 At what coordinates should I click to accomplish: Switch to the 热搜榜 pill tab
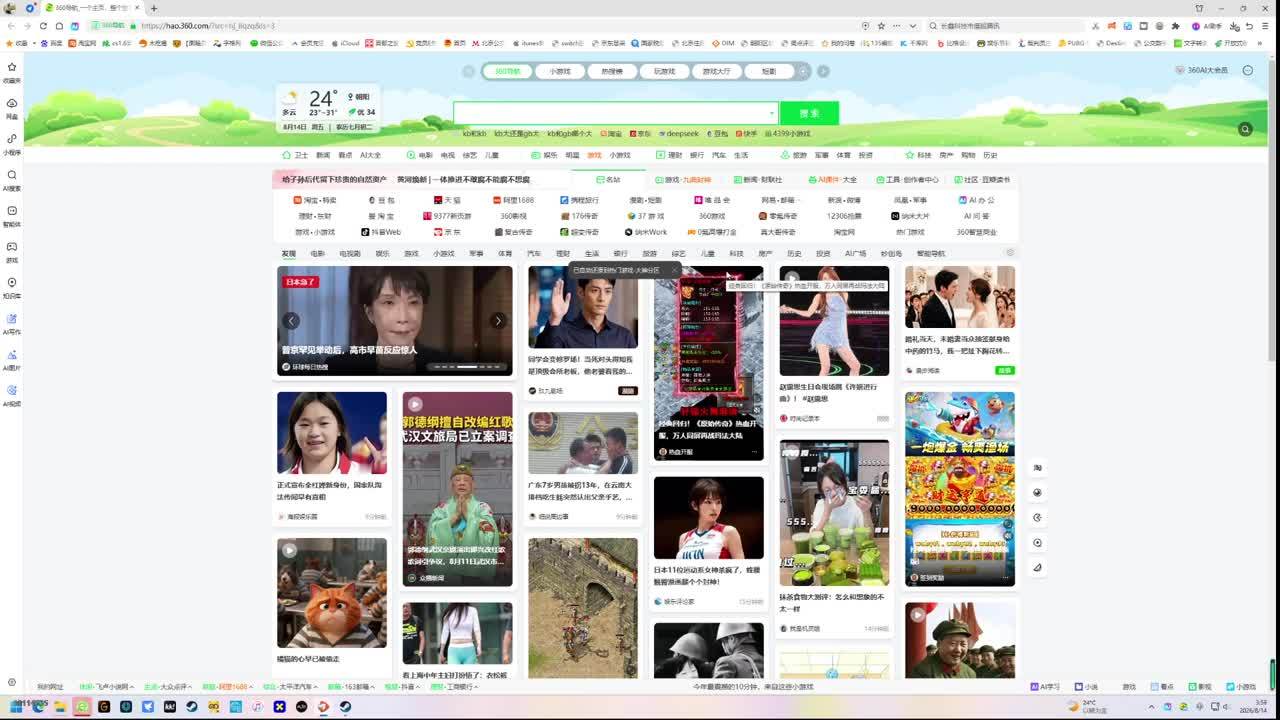point(612,71)
